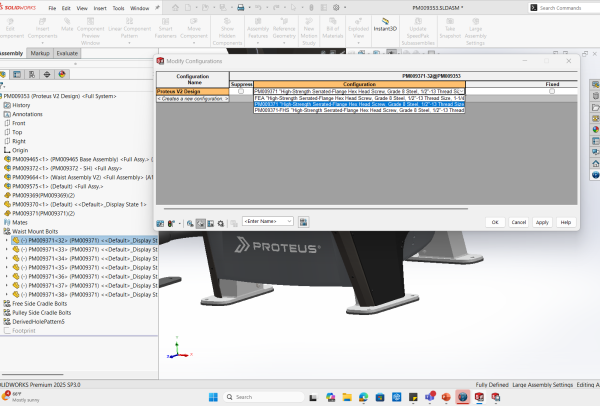The height and width of the screenshot is (406, 600).
Task: Click Cancel in Modify Configurations dialog
Action: (x=518, y=222)
